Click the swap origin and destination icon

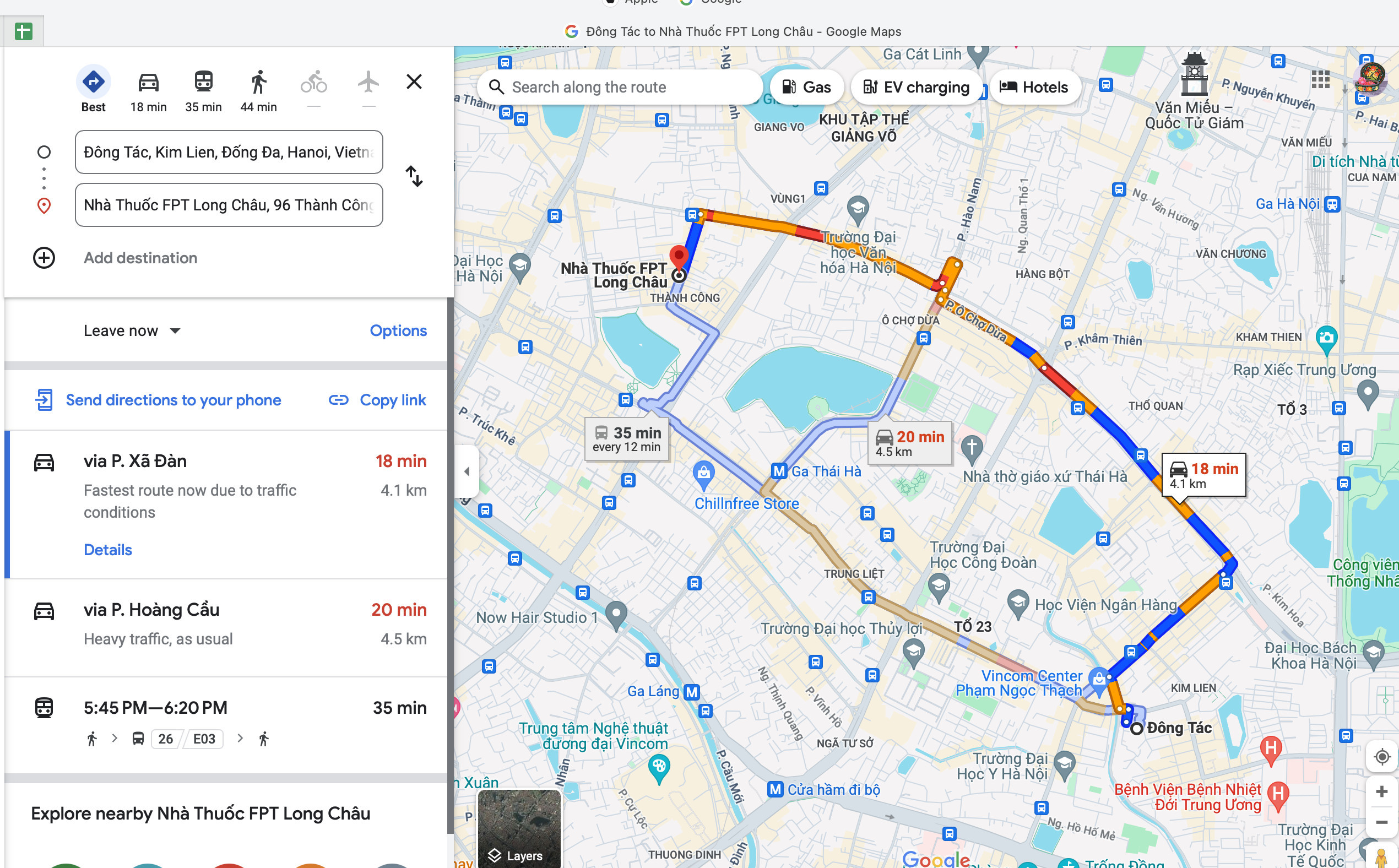tap(414, 178)
